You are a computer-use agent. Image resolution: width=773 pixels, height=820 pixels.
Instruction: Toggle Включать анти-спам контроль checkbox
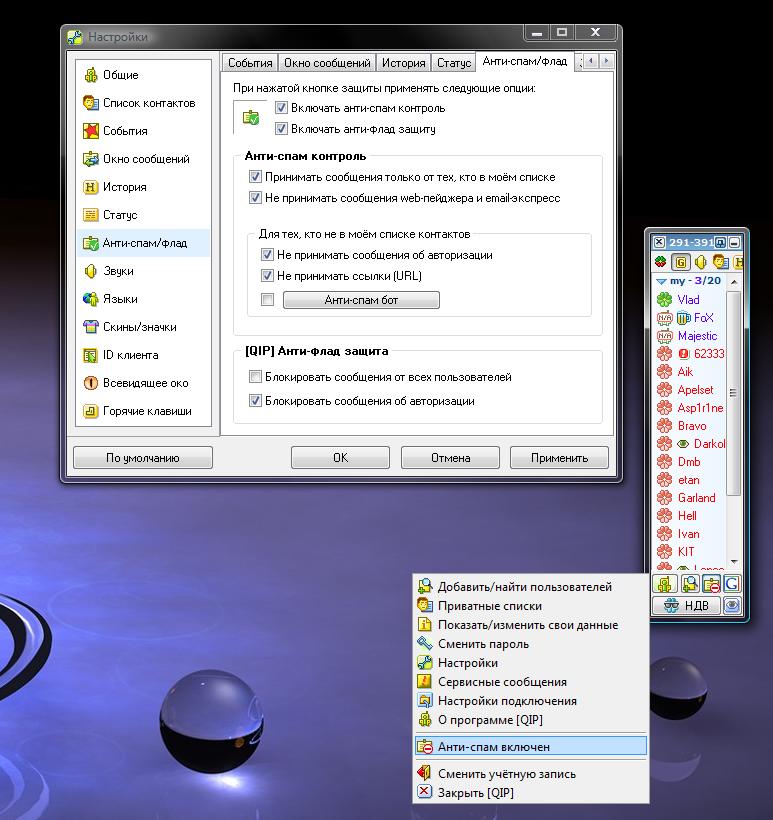point(281,108)
